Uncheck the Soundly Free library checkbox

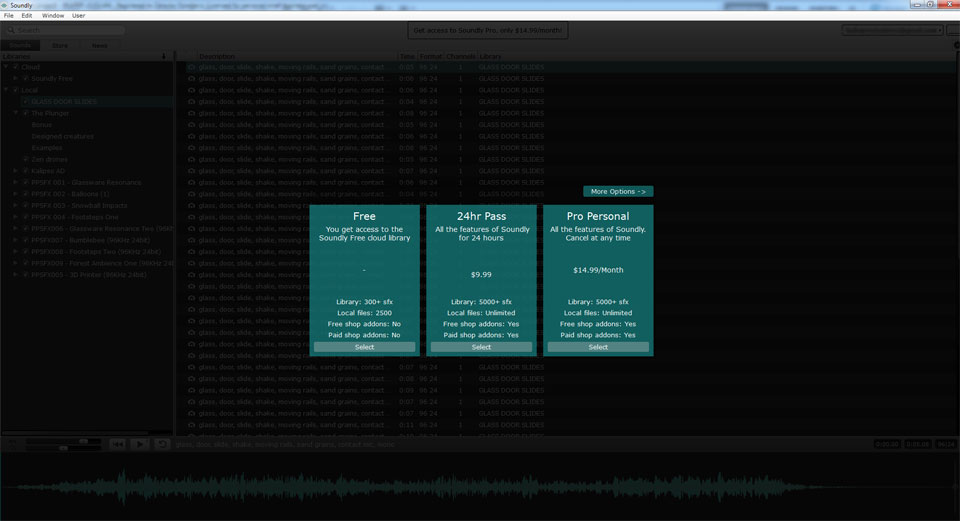pos(26,78)
